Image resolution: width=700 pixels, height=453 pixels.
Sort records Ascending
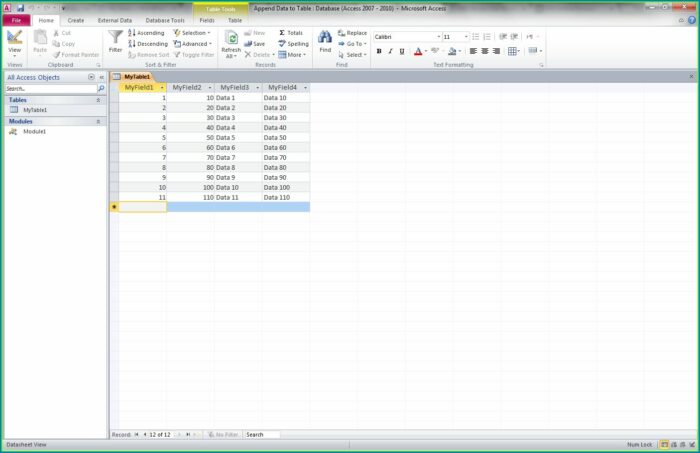click(146, 33)
